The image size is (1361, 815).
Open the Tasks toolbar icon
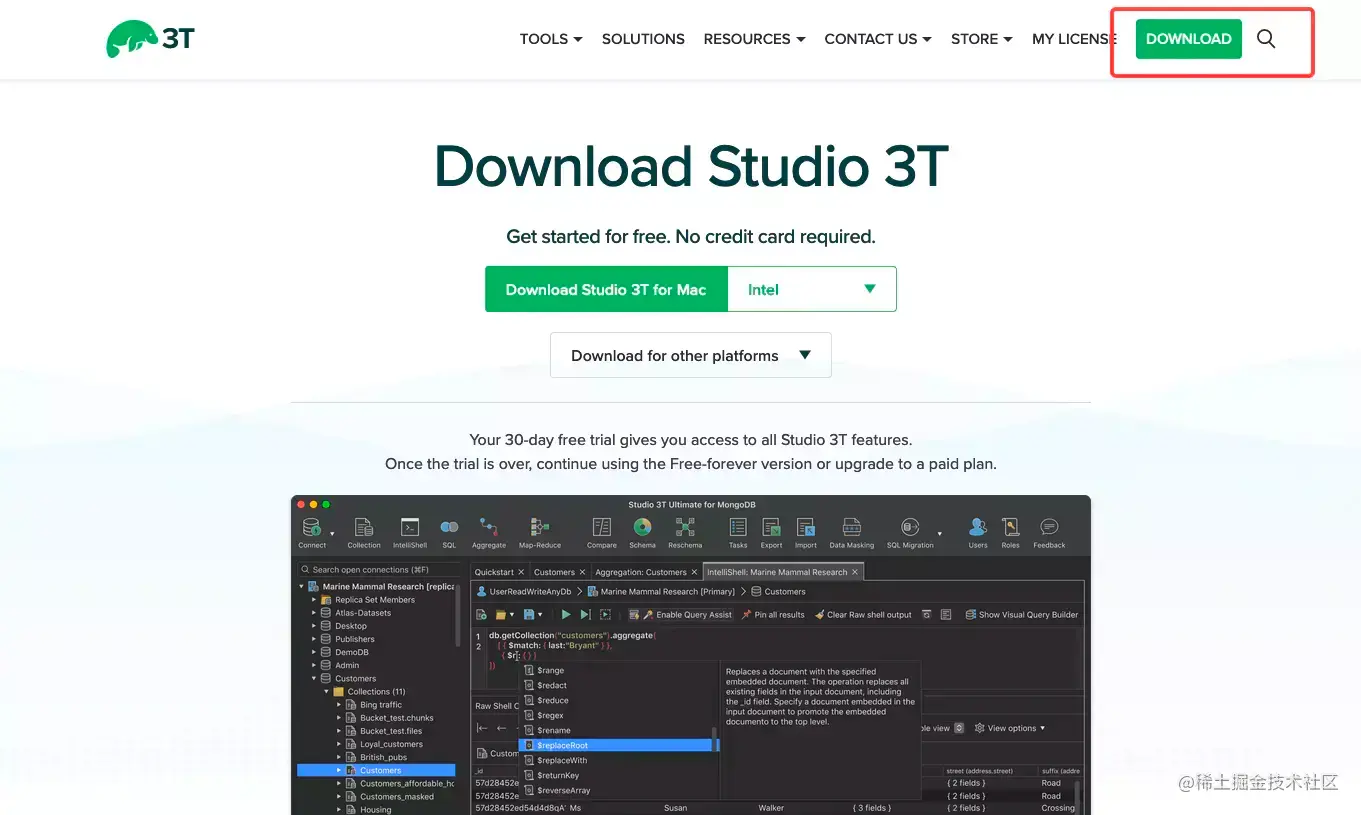click(x=738, y=532)
